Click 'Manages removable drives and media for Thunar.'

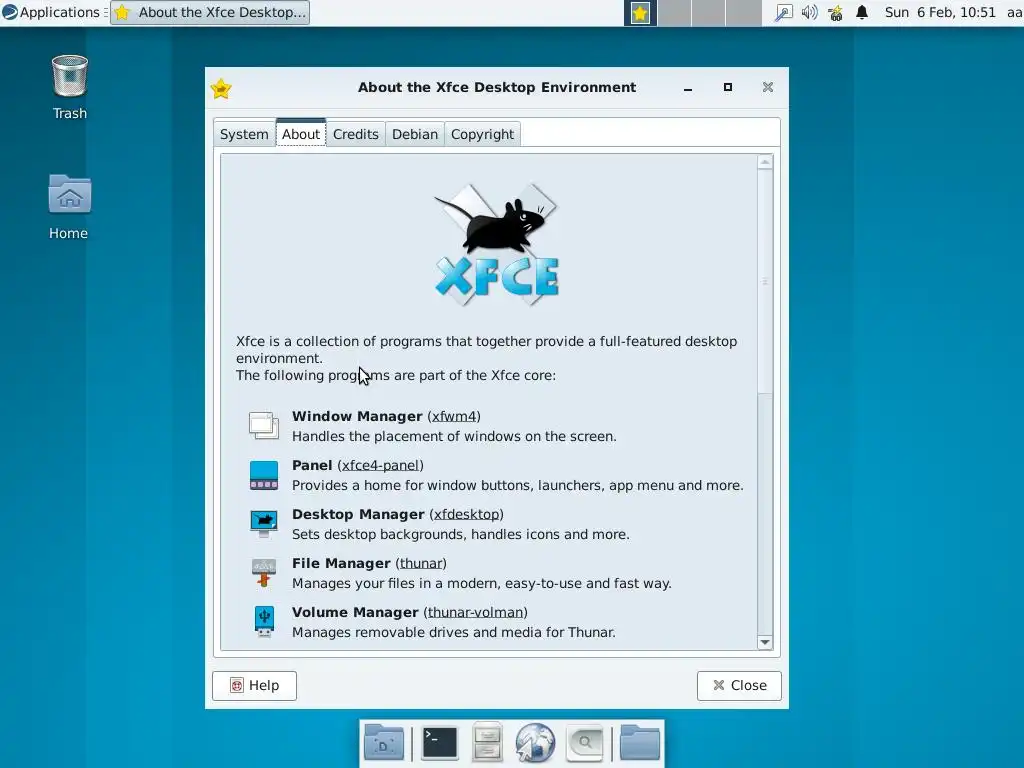[x=454, y=633]
